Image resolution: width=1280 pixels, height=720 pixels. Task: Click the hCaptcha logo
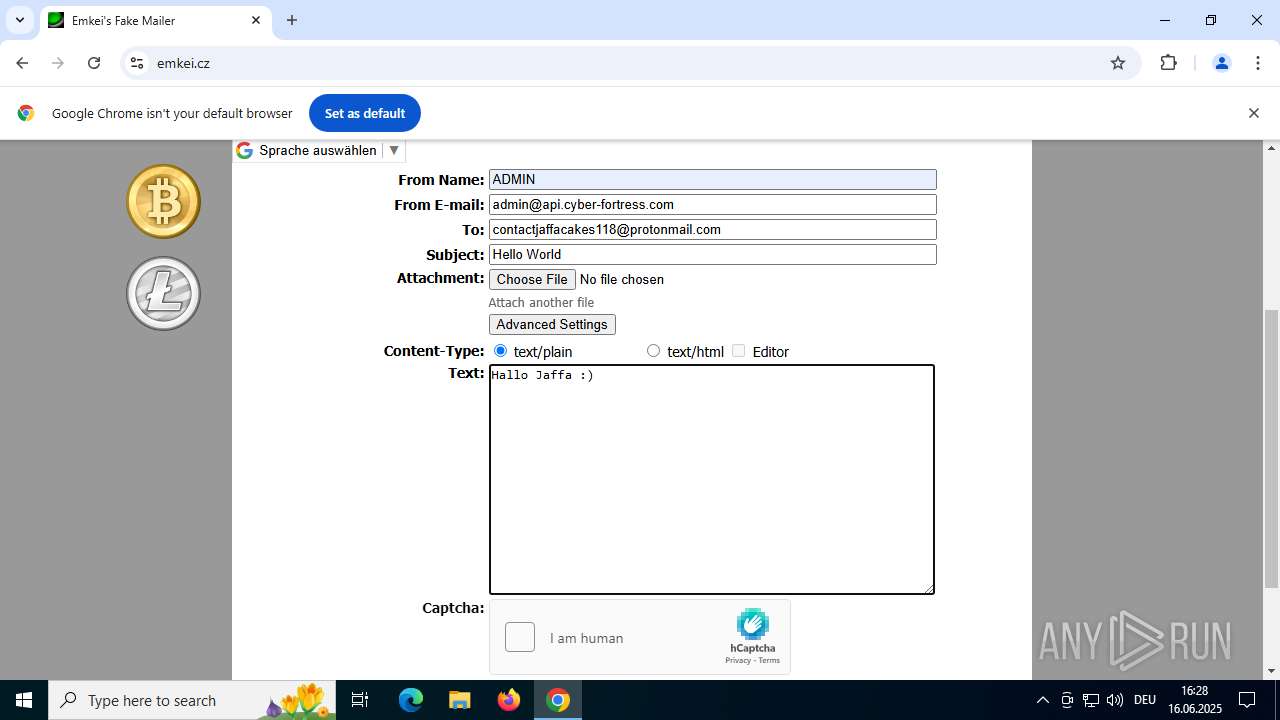click(753, 624)
